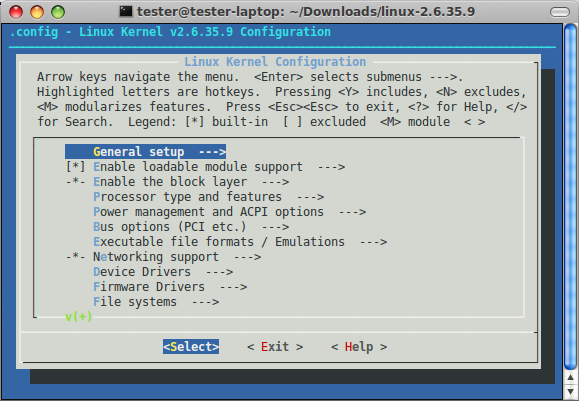The height and width of the screenshot is (401, 579).
Task: Click the scrollbar up arrow
Action: pyautogui.click(x=571, y=378)
